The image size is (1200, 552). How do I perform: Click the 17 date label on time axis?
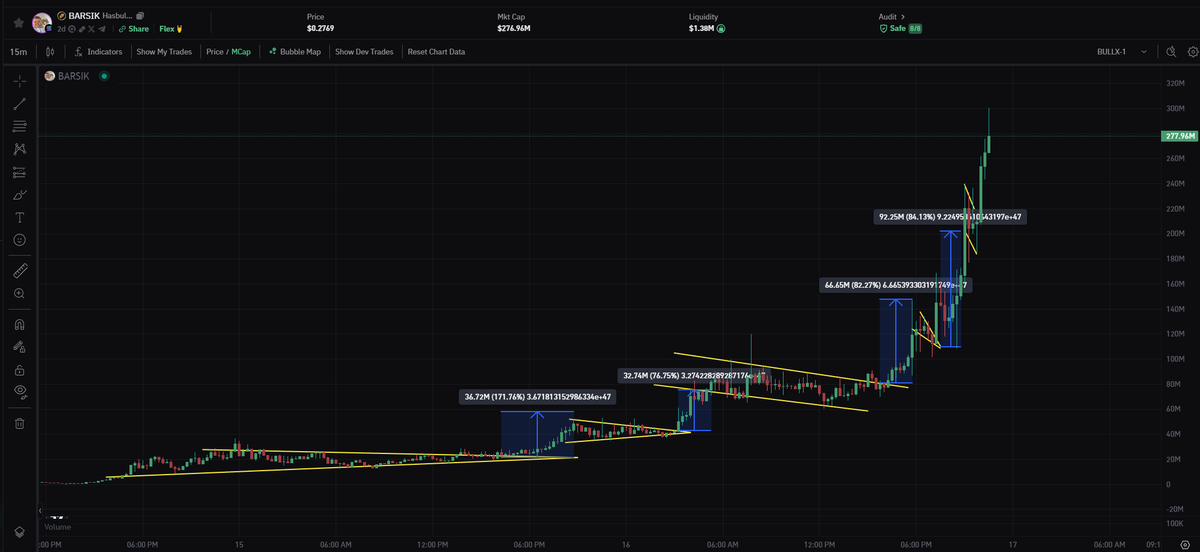1011,545
